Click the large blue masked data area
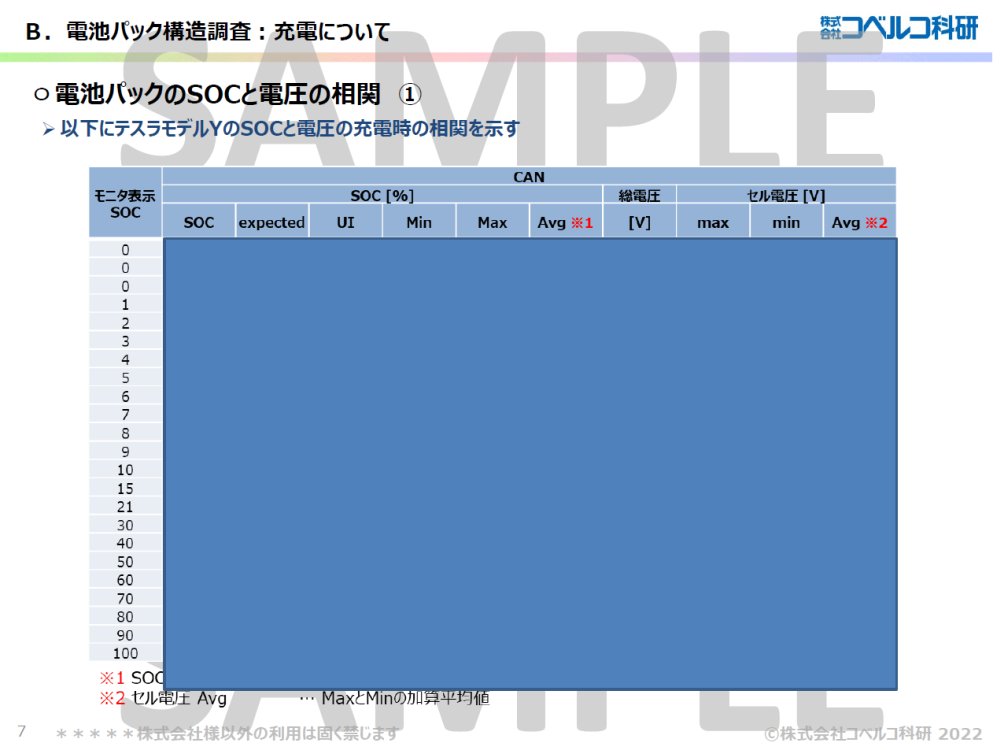 point(530,464)
